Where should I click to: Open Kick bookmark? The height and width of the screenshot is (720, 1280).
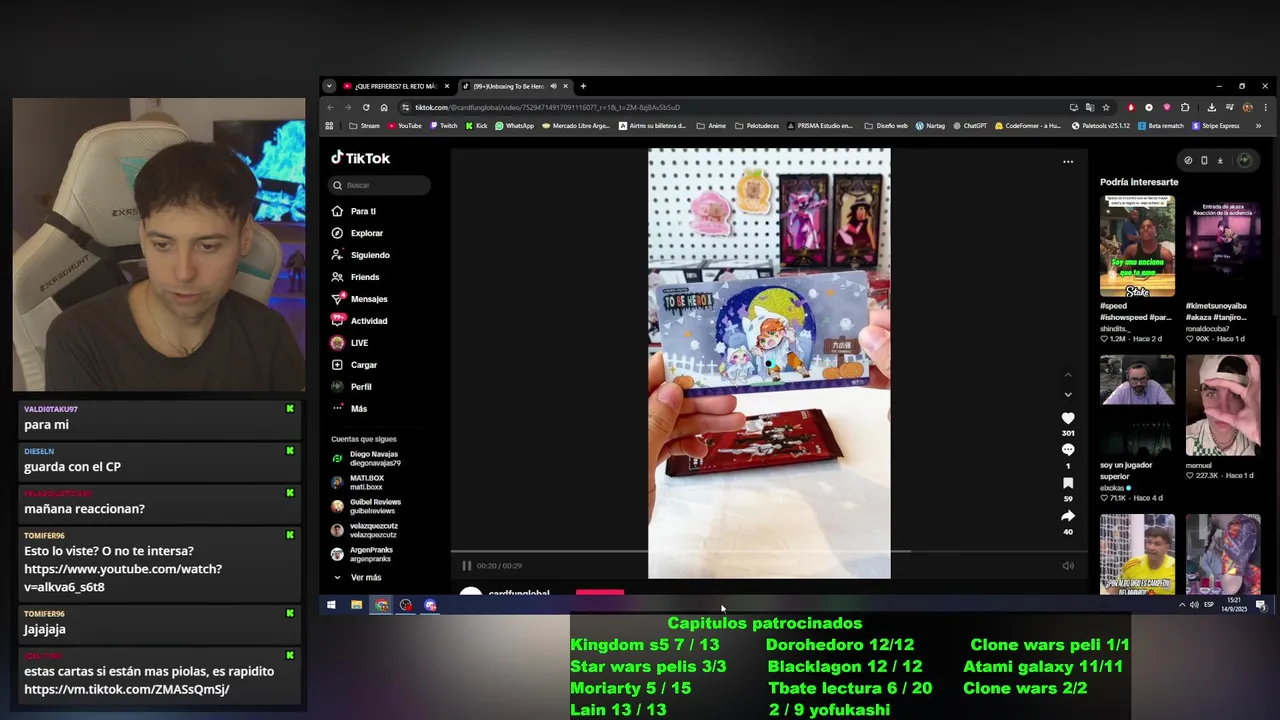coord(476,126)
